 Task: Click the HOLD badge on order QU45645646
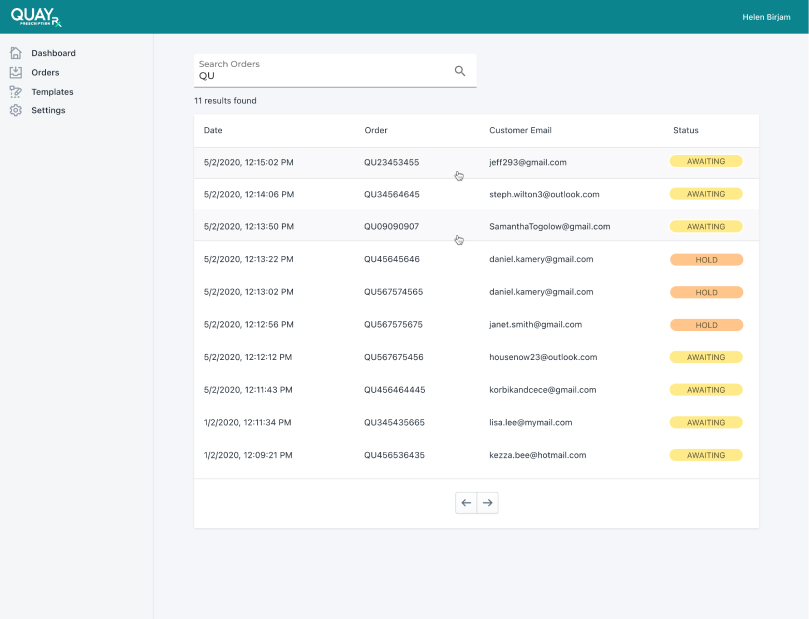[x=706, y=259]
